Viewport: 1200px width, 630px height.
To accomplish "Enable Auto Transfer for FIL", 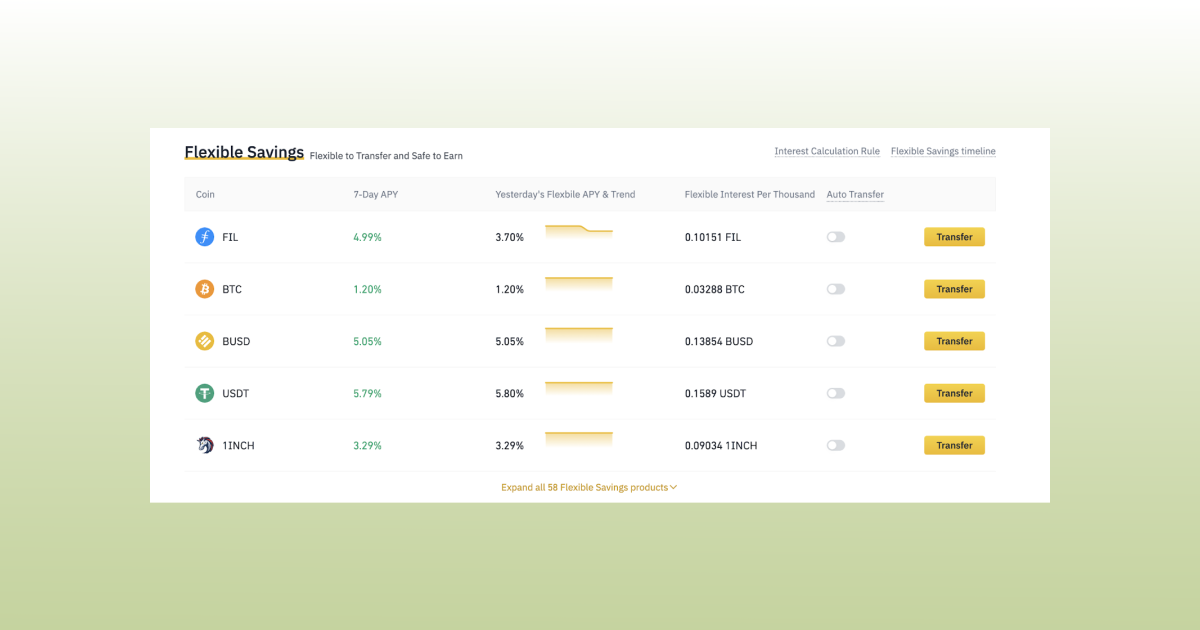I will 835,237.
